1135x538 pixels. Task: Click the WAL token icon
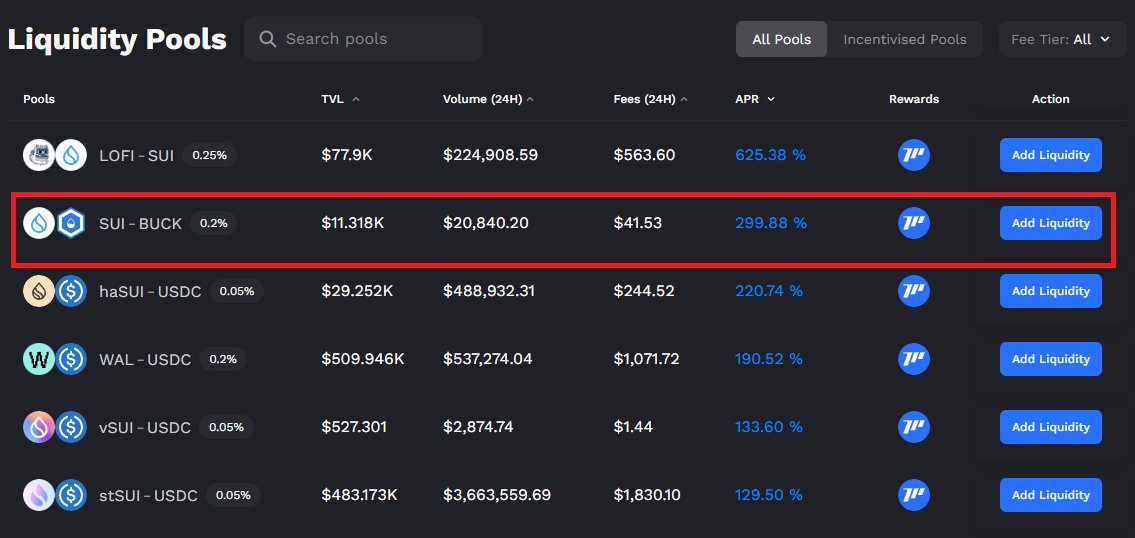[39, 359]
